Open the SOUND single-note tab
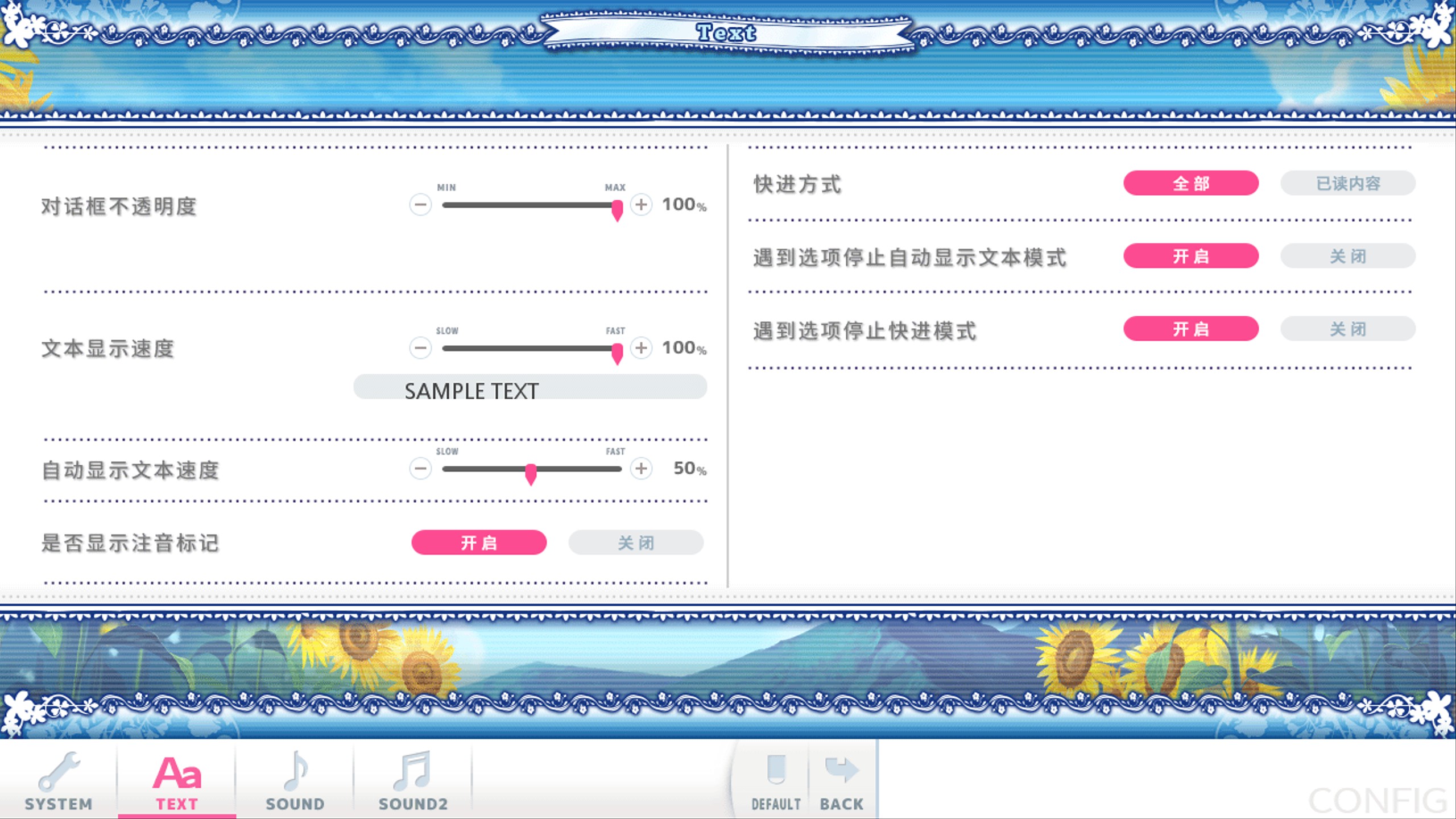 pos(295,780)
